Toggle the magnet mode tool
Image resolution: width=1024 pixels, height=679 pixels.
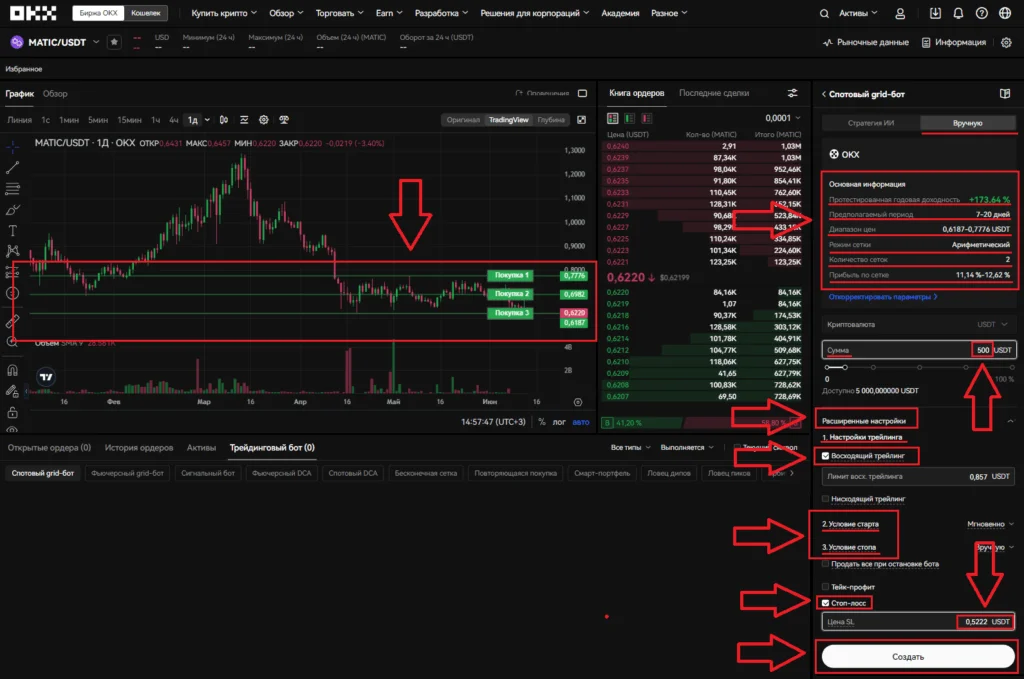tap(12, 370)
